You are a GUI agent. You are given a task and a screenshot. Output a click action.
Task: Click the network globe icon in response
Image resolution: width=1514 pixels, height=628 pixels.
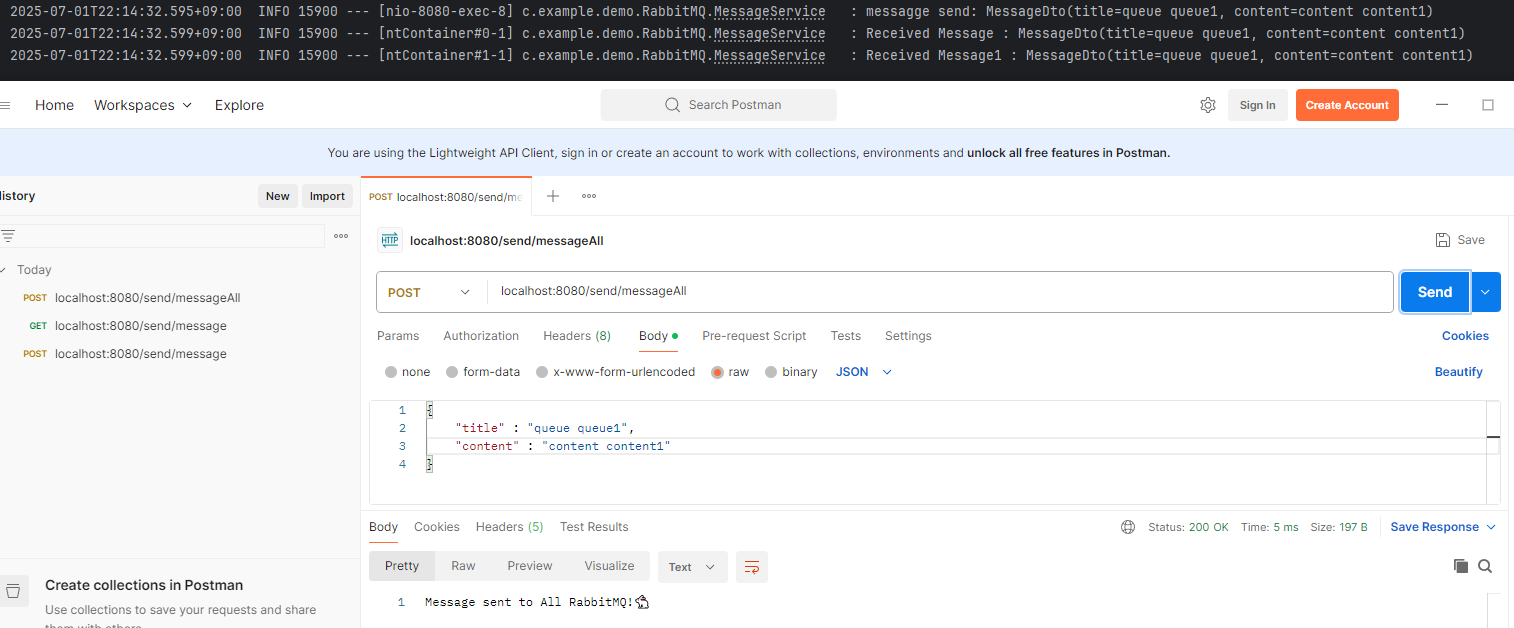1128,527
